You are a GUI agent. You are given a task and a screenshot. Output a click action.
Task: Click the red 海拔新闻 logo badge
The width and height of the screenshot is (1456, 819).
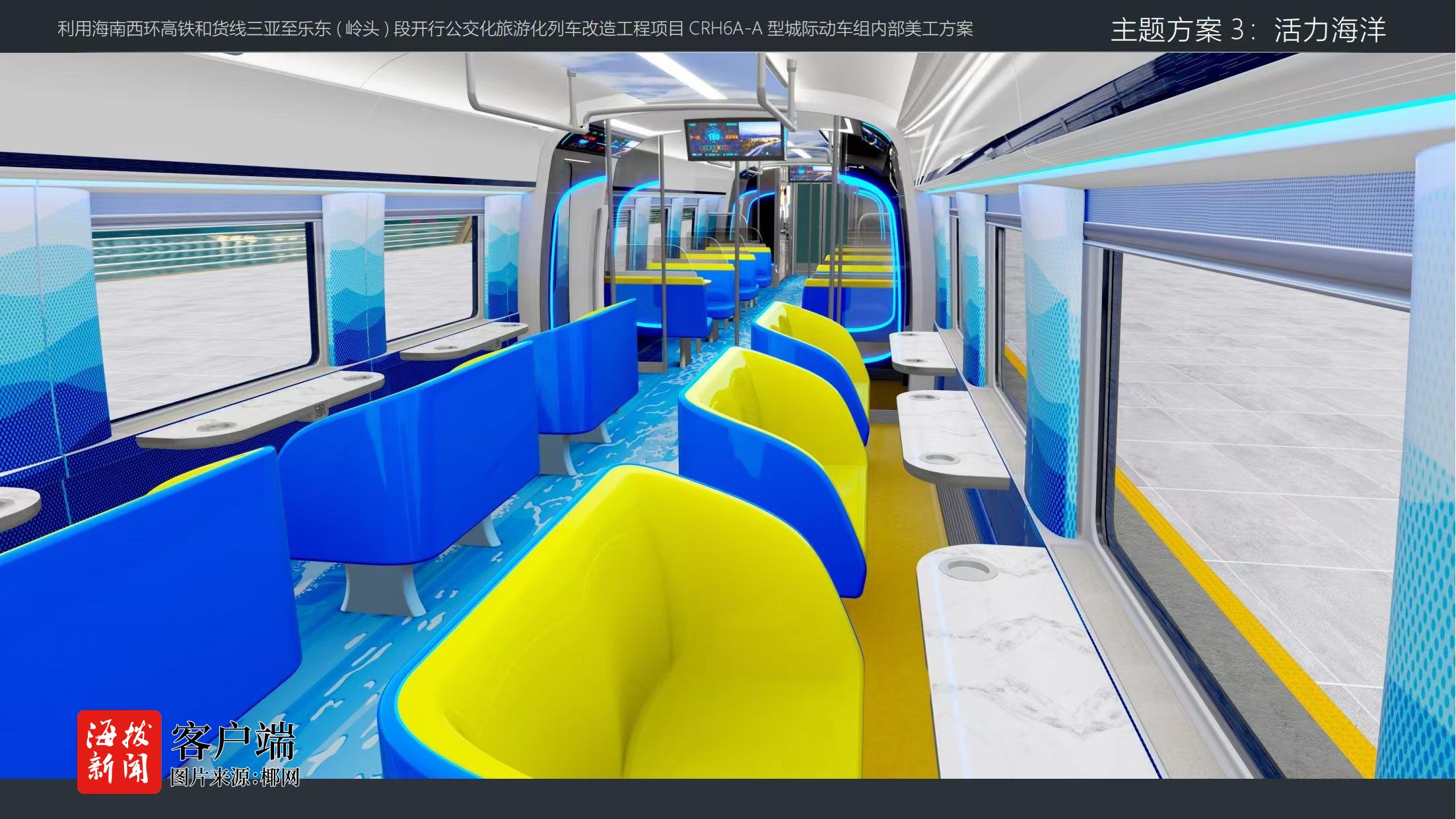pos(119,751)
